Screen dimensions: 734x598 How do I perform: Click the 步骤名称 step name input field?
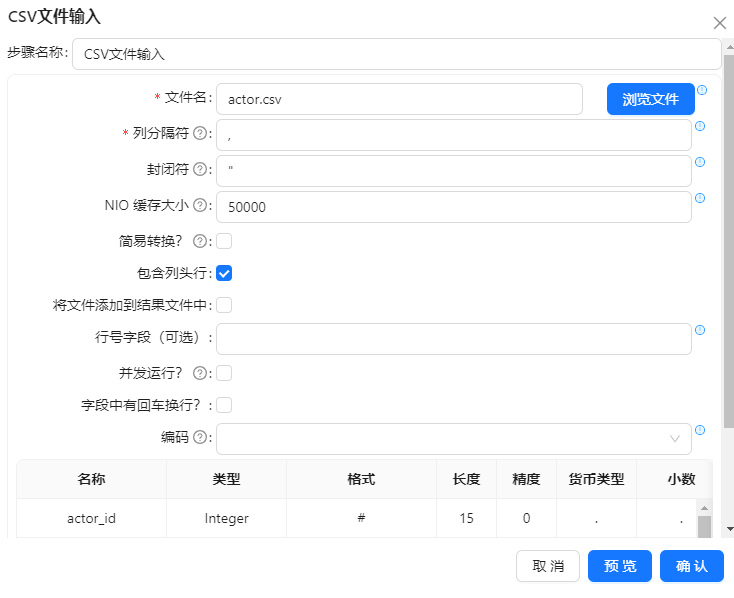click(396, 54)
